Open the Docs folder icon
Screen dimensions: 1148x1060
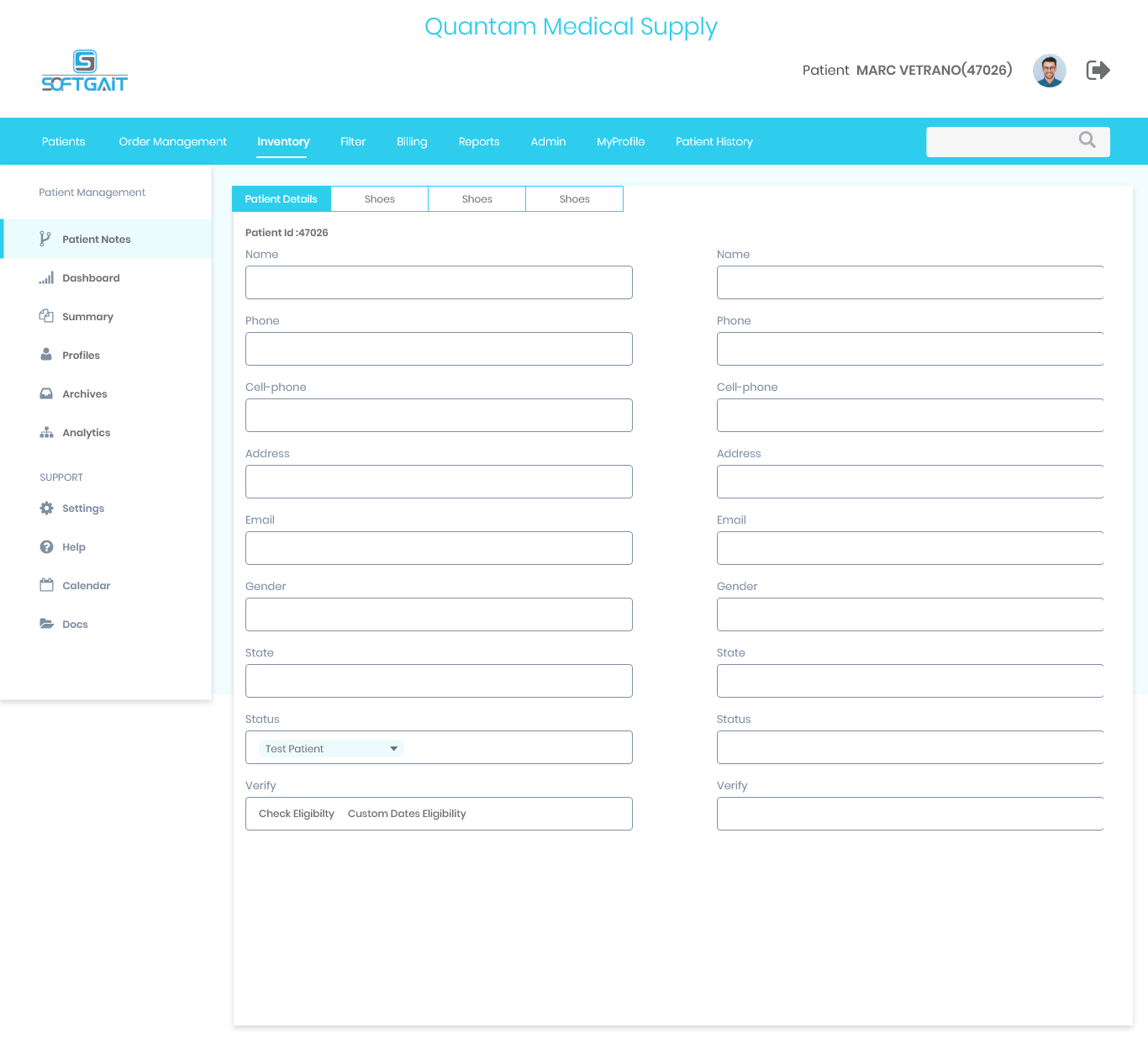tap(46, 624)
